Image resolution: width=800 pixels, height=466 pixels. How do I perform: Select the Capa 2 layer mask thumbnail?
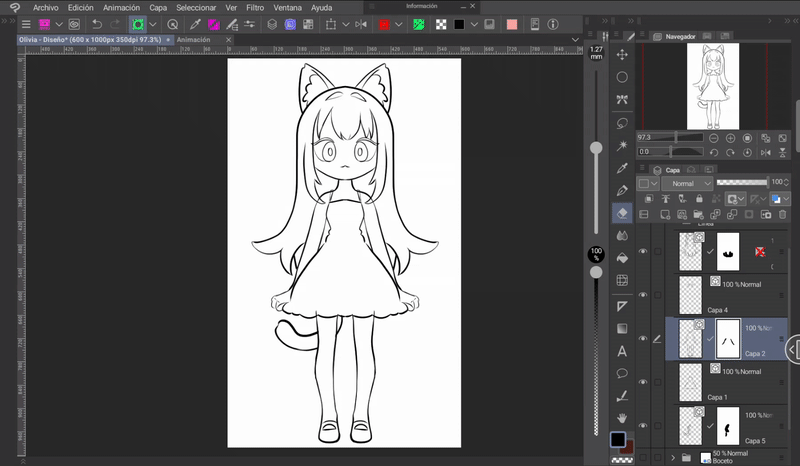tap(728, 339)
